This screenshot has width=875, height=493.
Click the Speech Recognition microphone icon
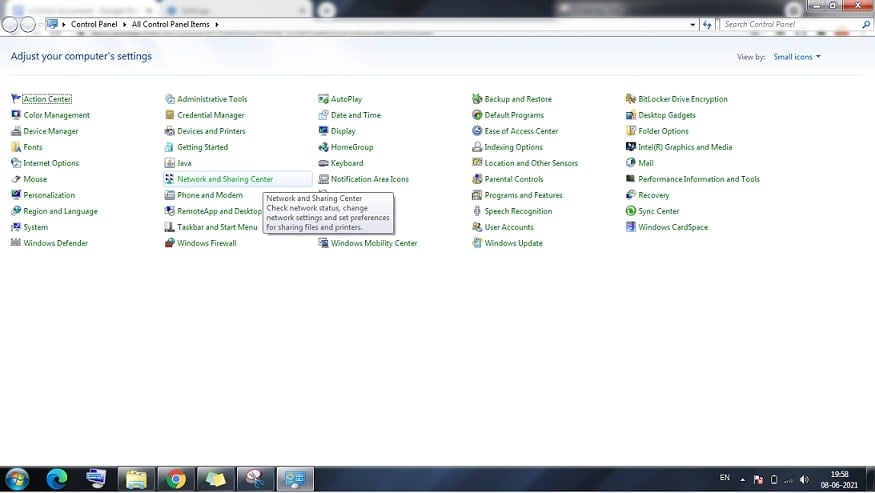point(477,211)
